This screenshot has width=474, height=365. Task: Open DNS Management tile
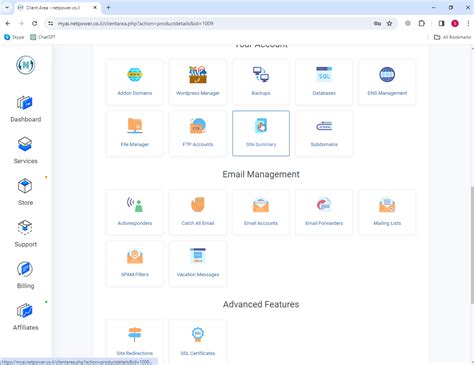[x=387, y=82]
